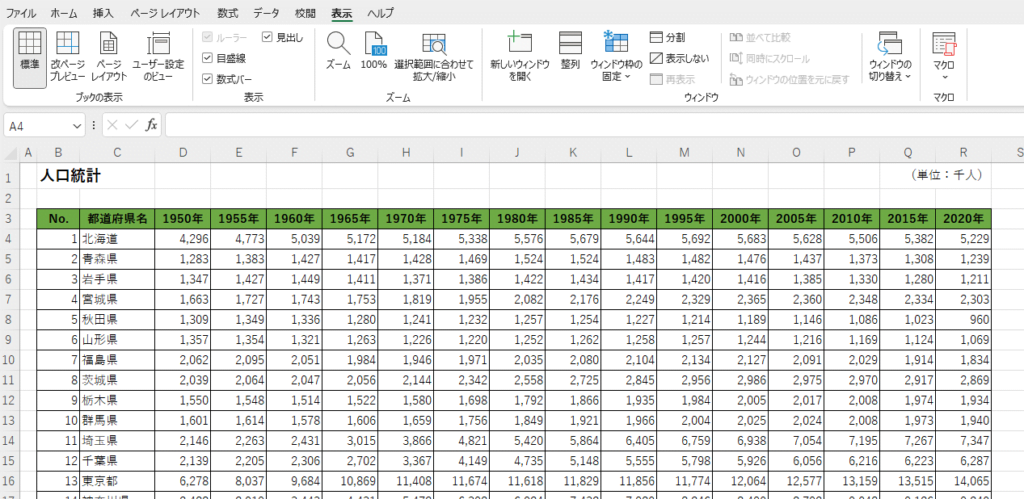This screenshot has height=499, width=1024.
Task: Select row header 16
Action: (x=9, y=482)
